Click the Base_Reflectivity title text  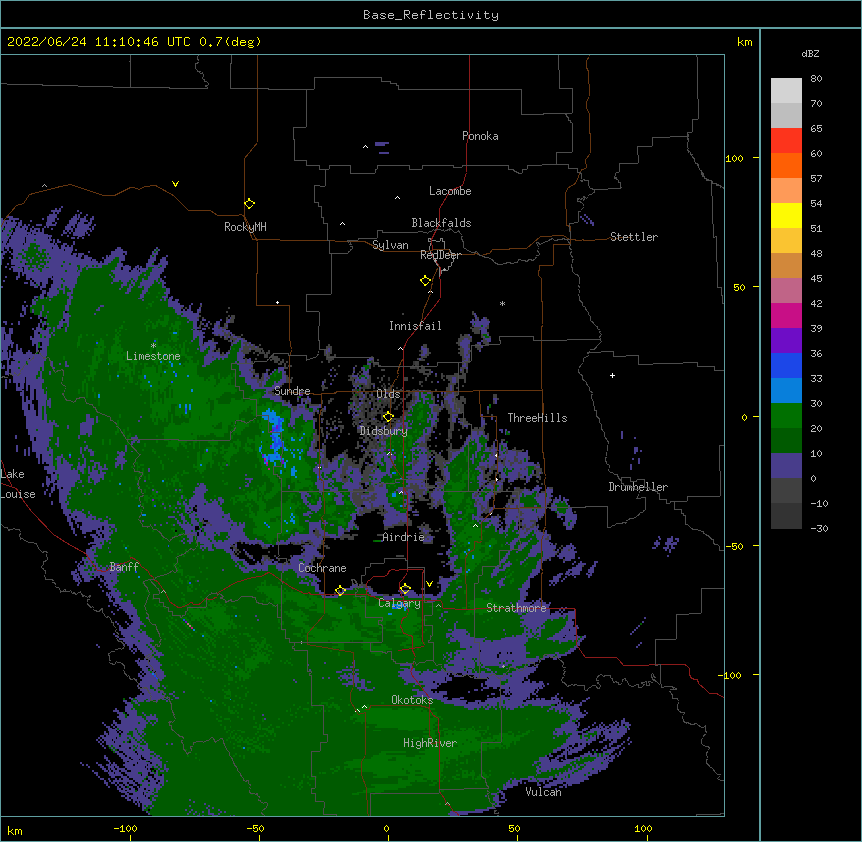(x=431, y=15)
